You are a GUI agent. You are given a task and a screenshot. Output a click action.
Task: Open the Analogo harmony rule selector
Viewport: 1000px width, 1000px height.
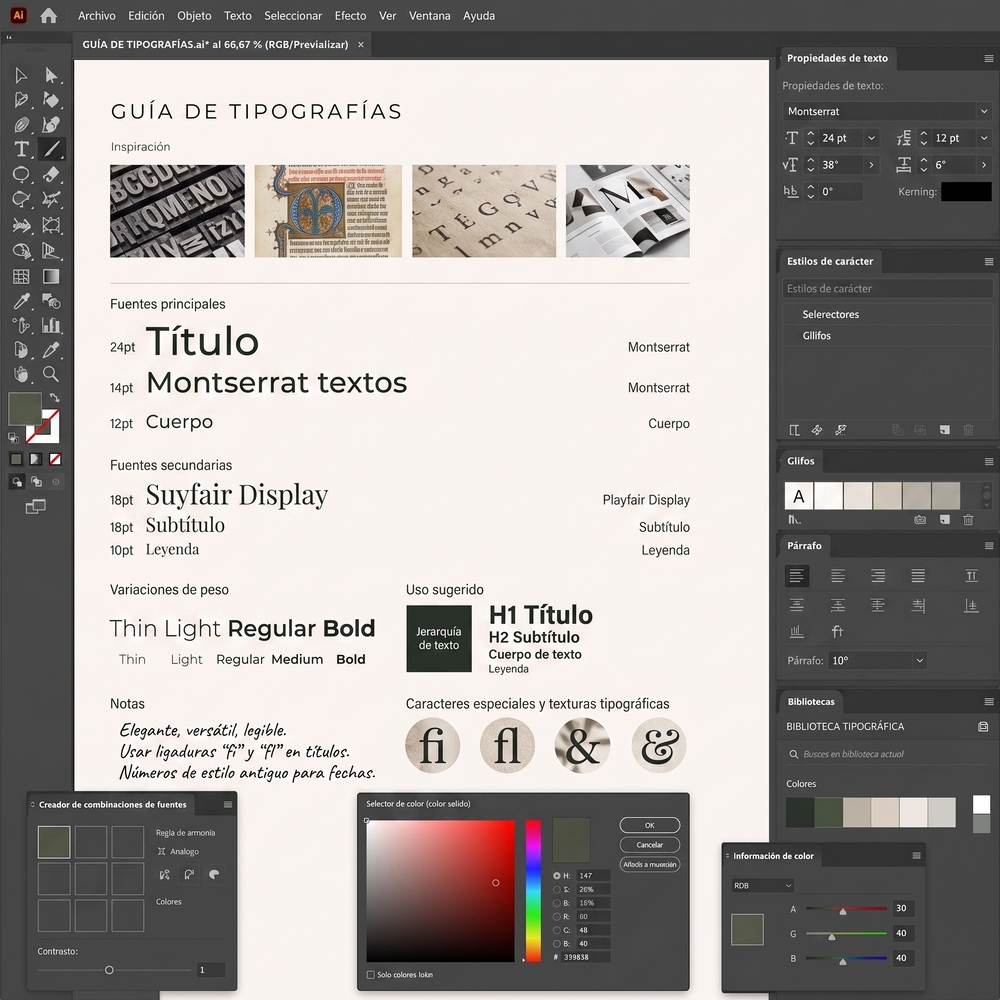179,851
